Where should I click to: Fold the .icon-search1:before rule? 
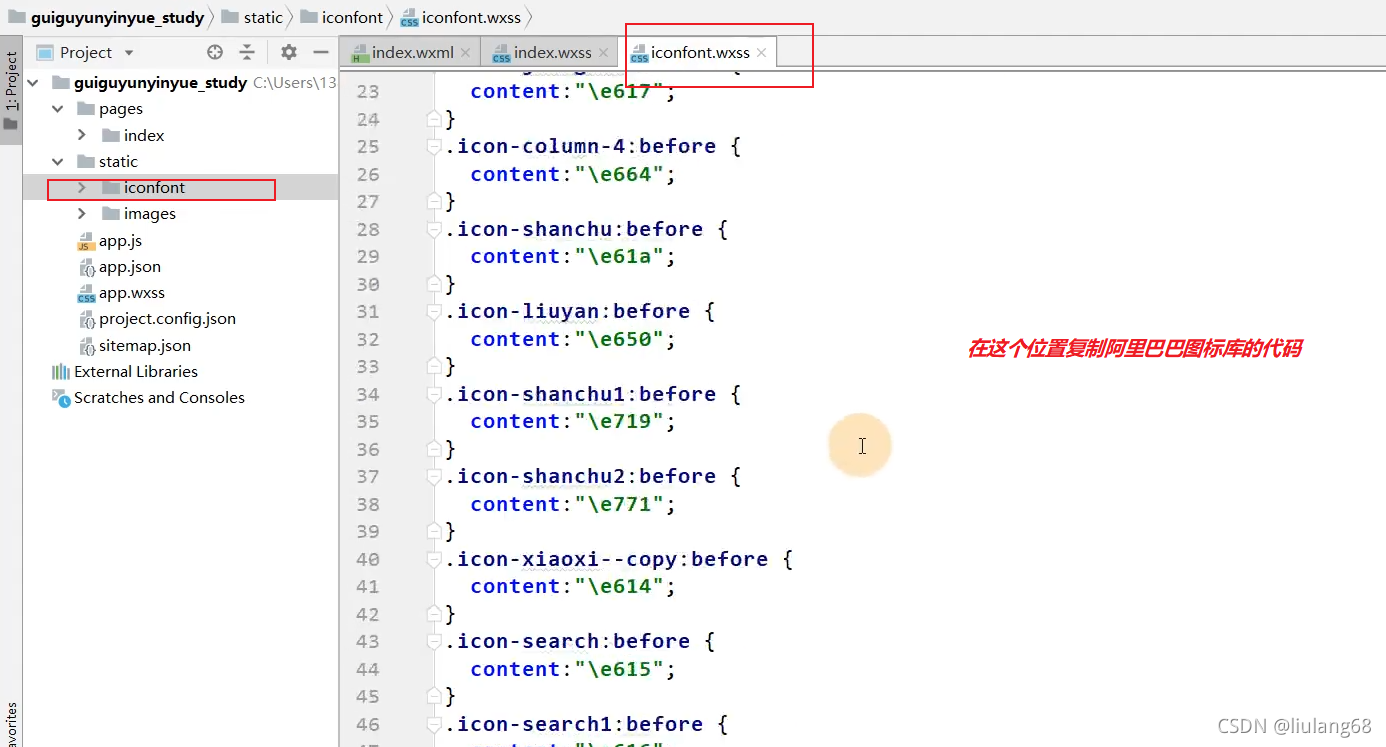click(434, 725)
